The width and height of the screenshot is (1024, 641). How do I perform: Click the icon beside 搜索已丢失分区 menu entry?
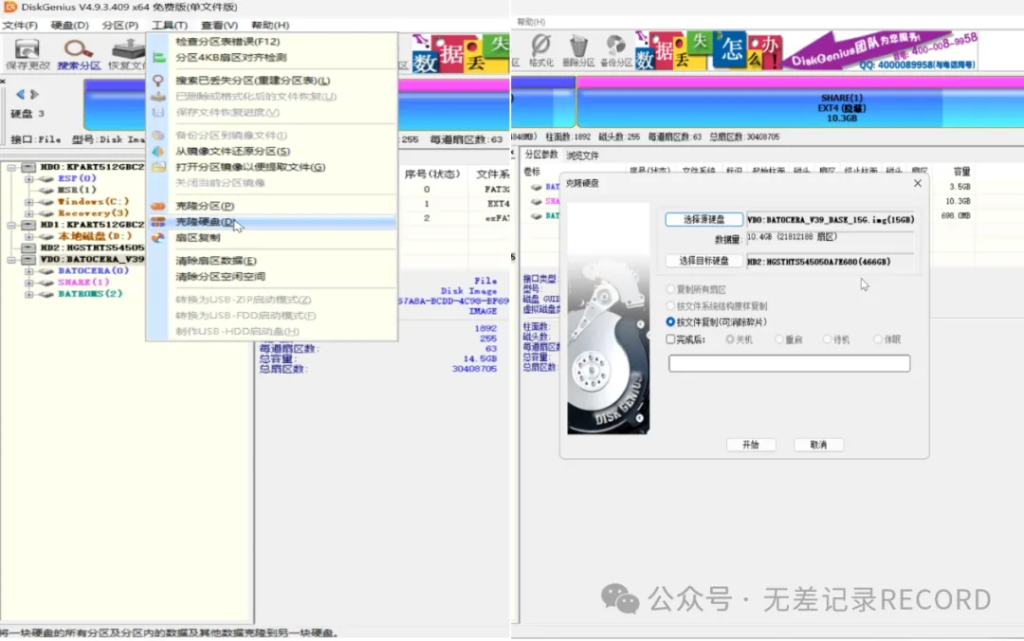tap(159, 80)
